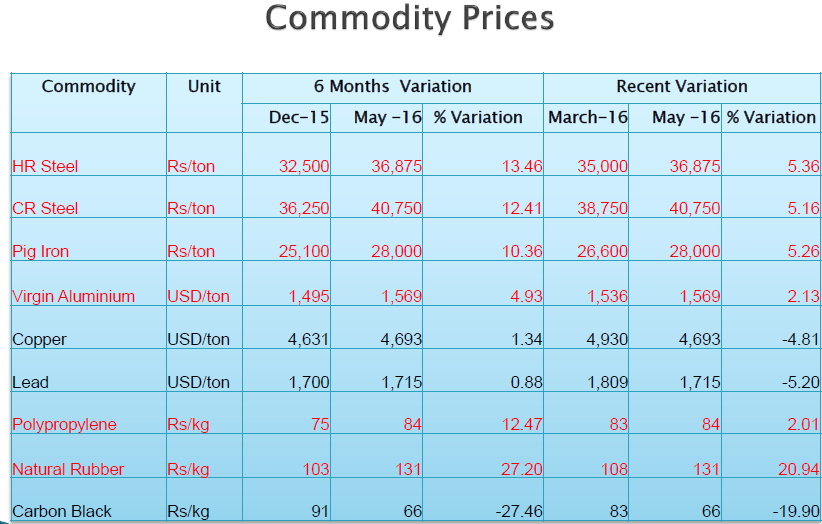This screenshot has width=822, height=524.
Task: Click Copper's March-16 price 4,930
Action: 607,339
